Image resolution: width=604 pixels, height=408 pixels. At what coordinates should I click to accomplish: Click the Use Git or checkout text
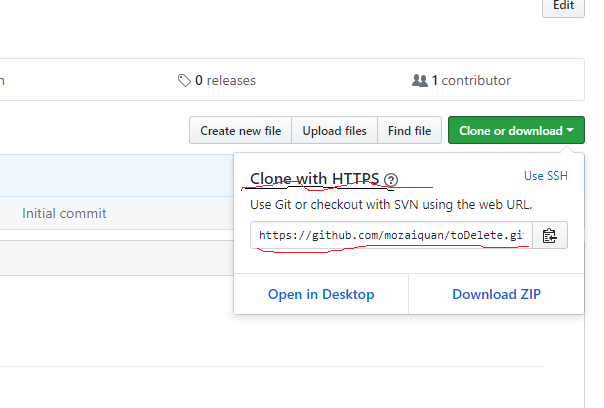pos(391,205)
